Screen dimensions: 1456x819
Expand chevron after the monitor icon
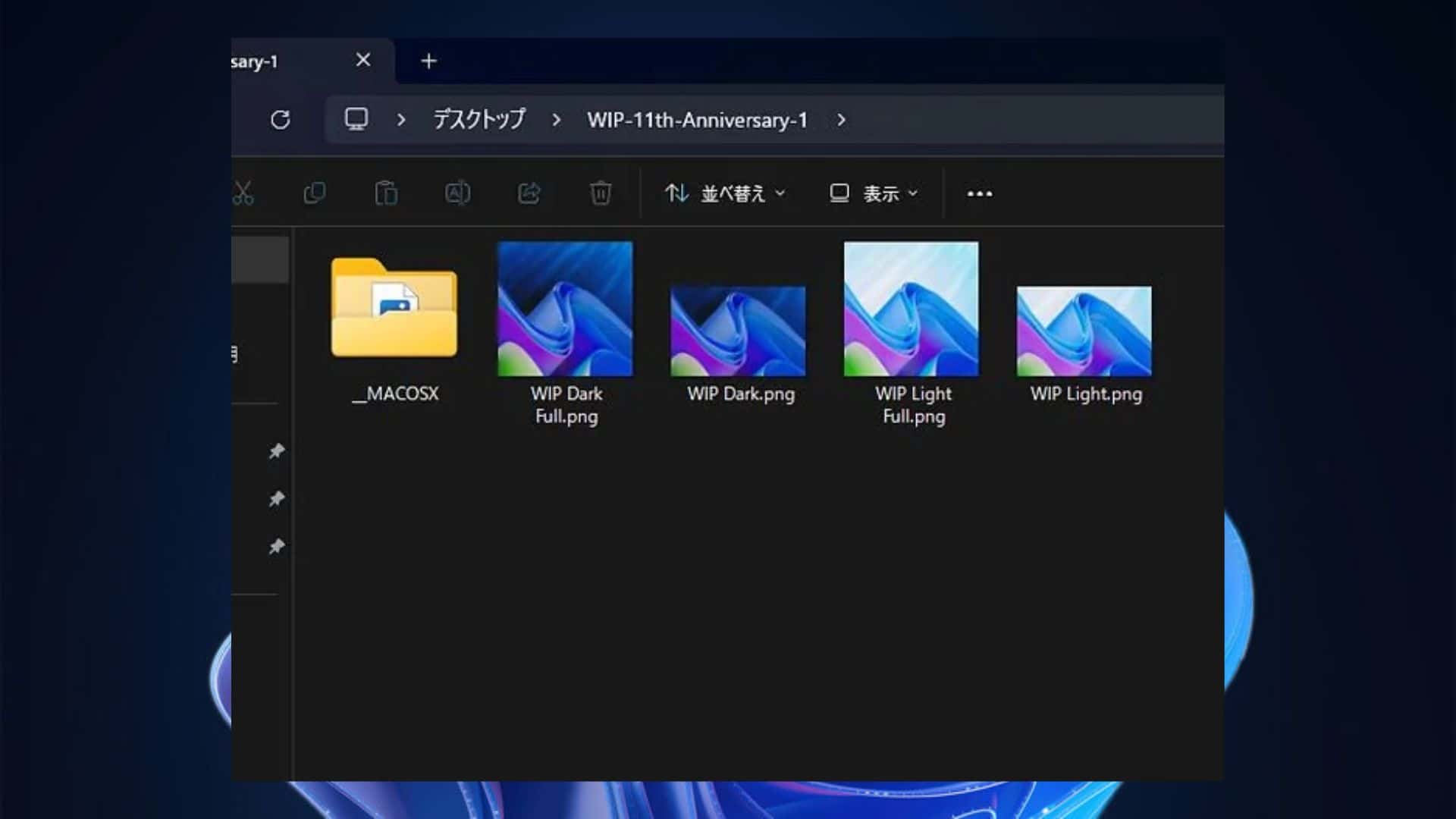(401, 120)
